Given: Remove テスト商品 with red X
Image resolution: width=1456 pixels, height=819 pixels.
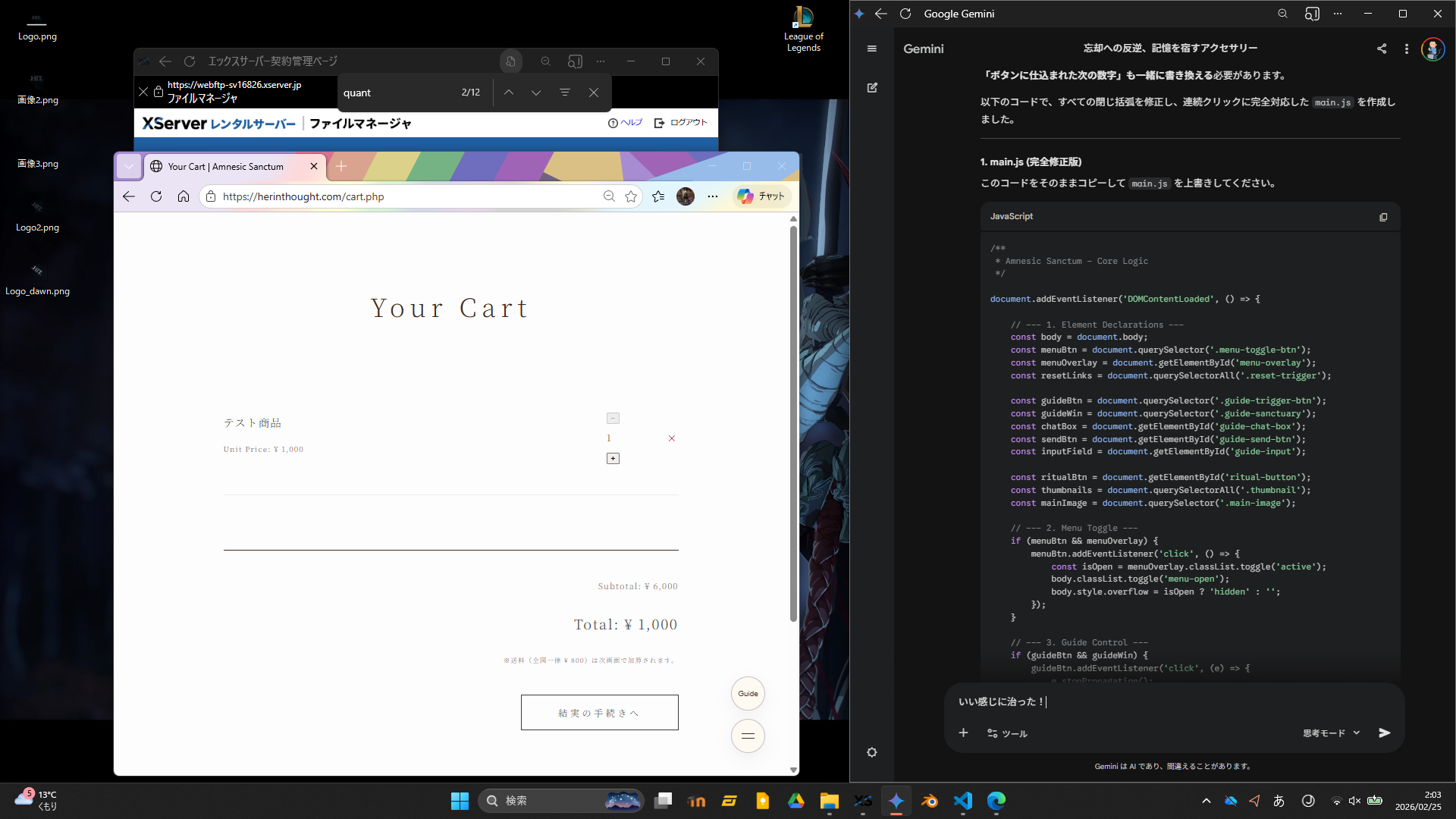Looking at the screenshot, I should tap(671, 438).
